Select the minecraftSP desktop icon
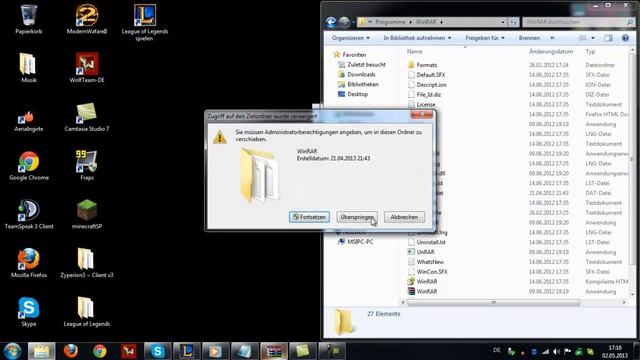The width and height of the screenshot is (640, 360). click(87, 214)
